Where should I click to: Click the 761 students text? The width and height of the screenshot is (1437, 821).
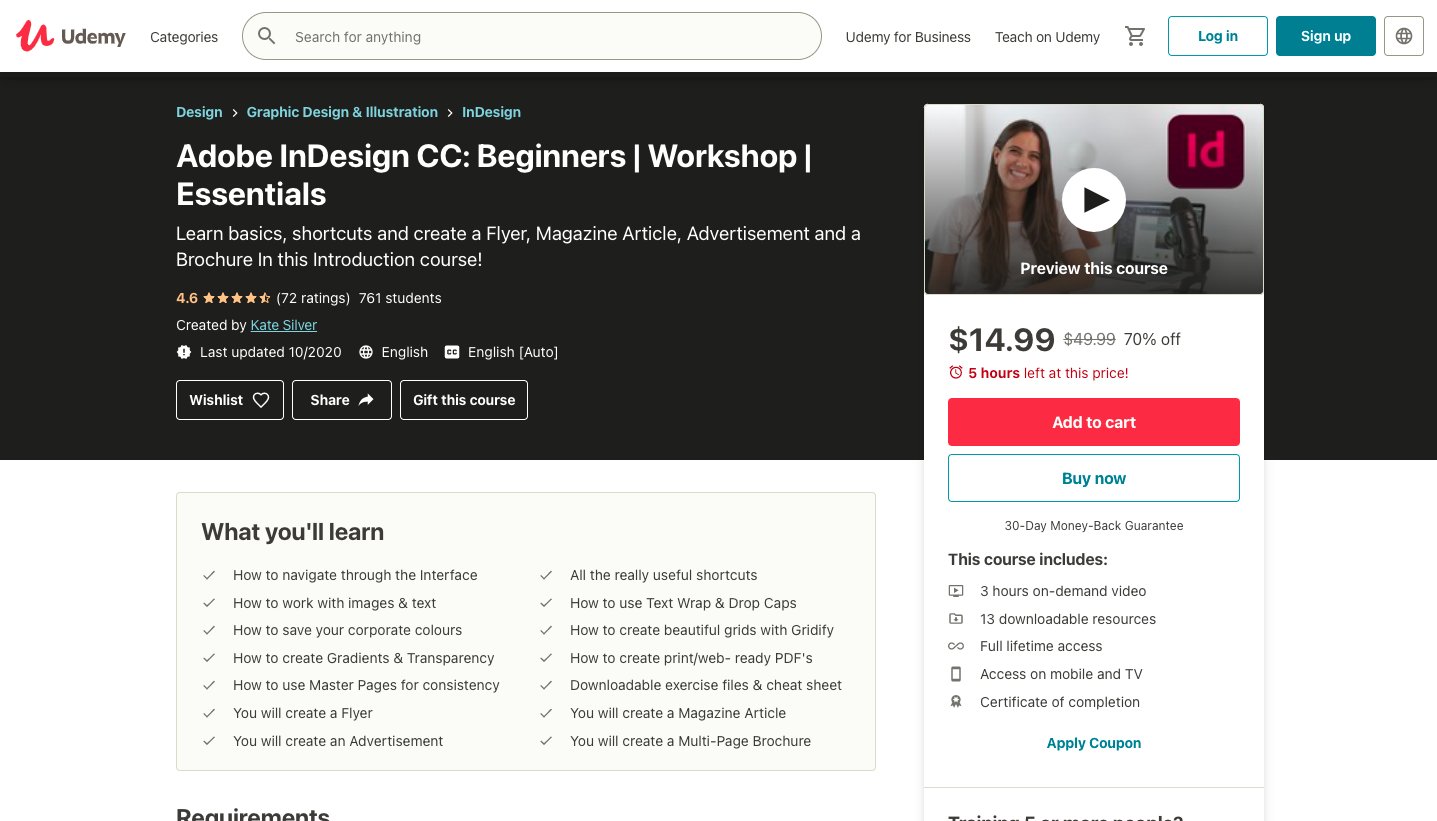pyautogui.click(x=400, y=298)
